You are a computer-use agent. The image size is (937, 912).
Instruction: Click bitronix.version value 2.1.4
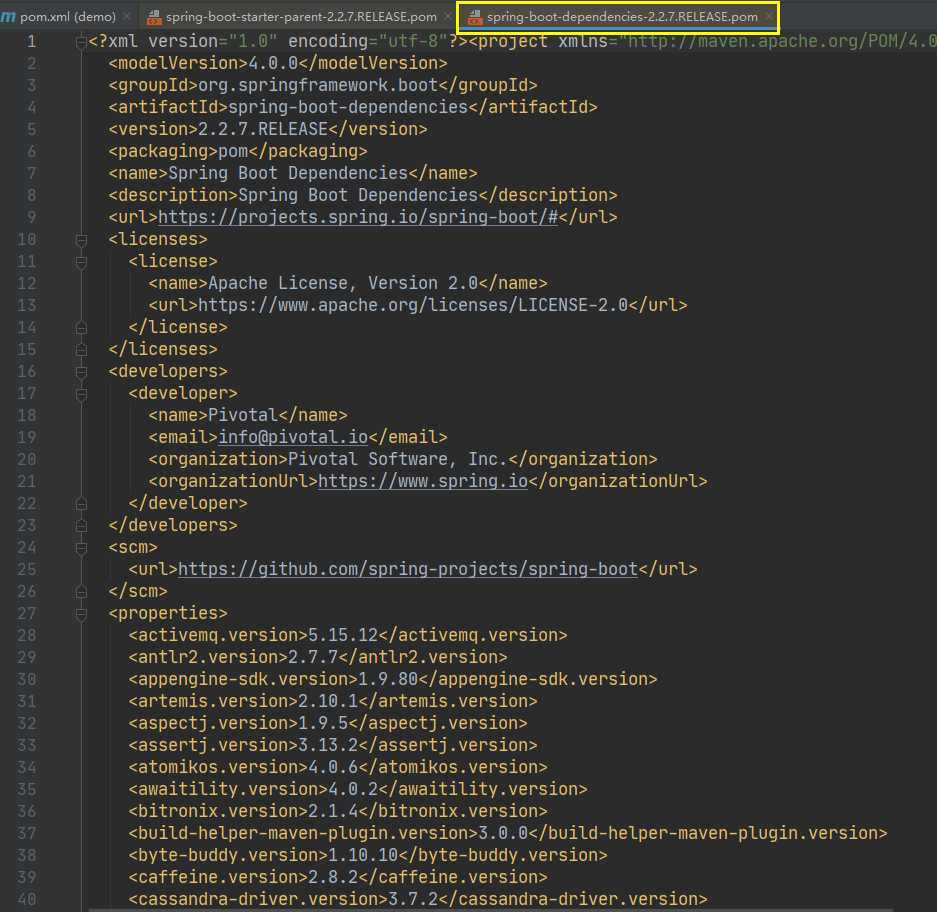332,811
